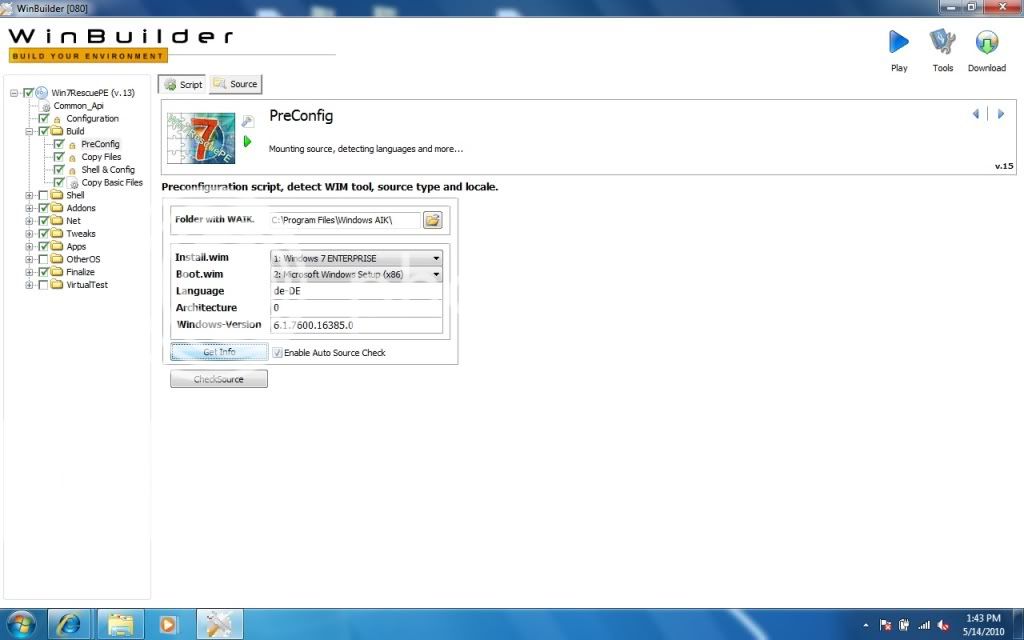Click the Download icon
Screen dimensions: 1024x640
(x=987, y=42)
